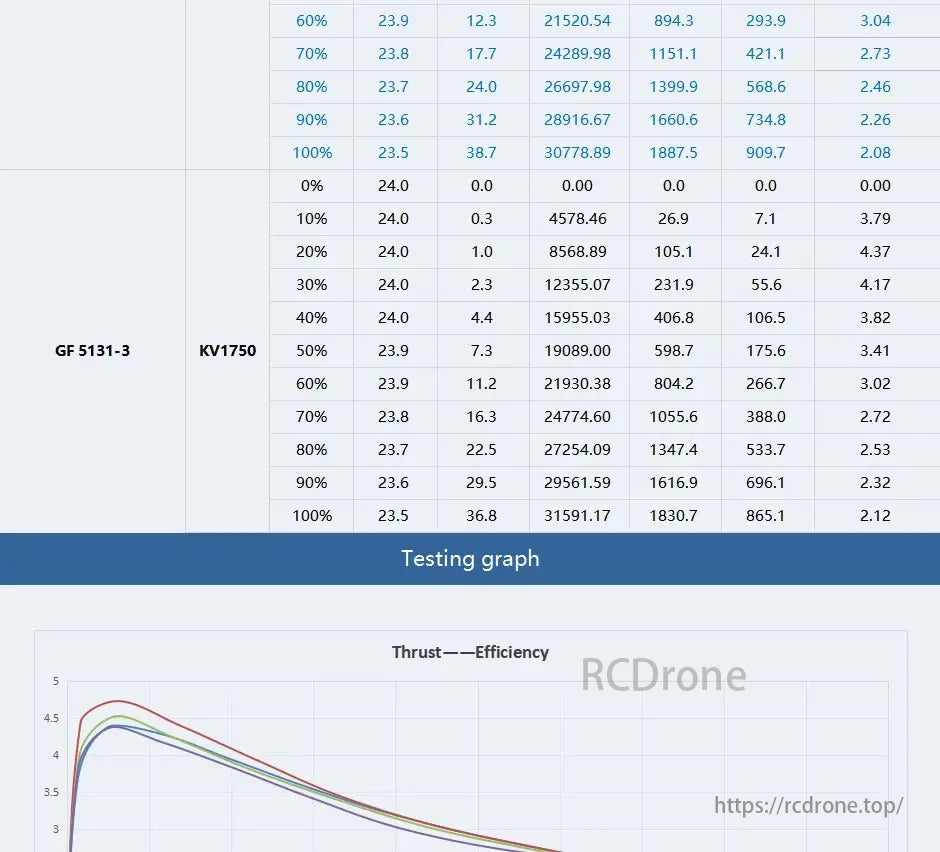940x852 pixels.
Task: Click the KV1750 motor label
Action: 227,351
